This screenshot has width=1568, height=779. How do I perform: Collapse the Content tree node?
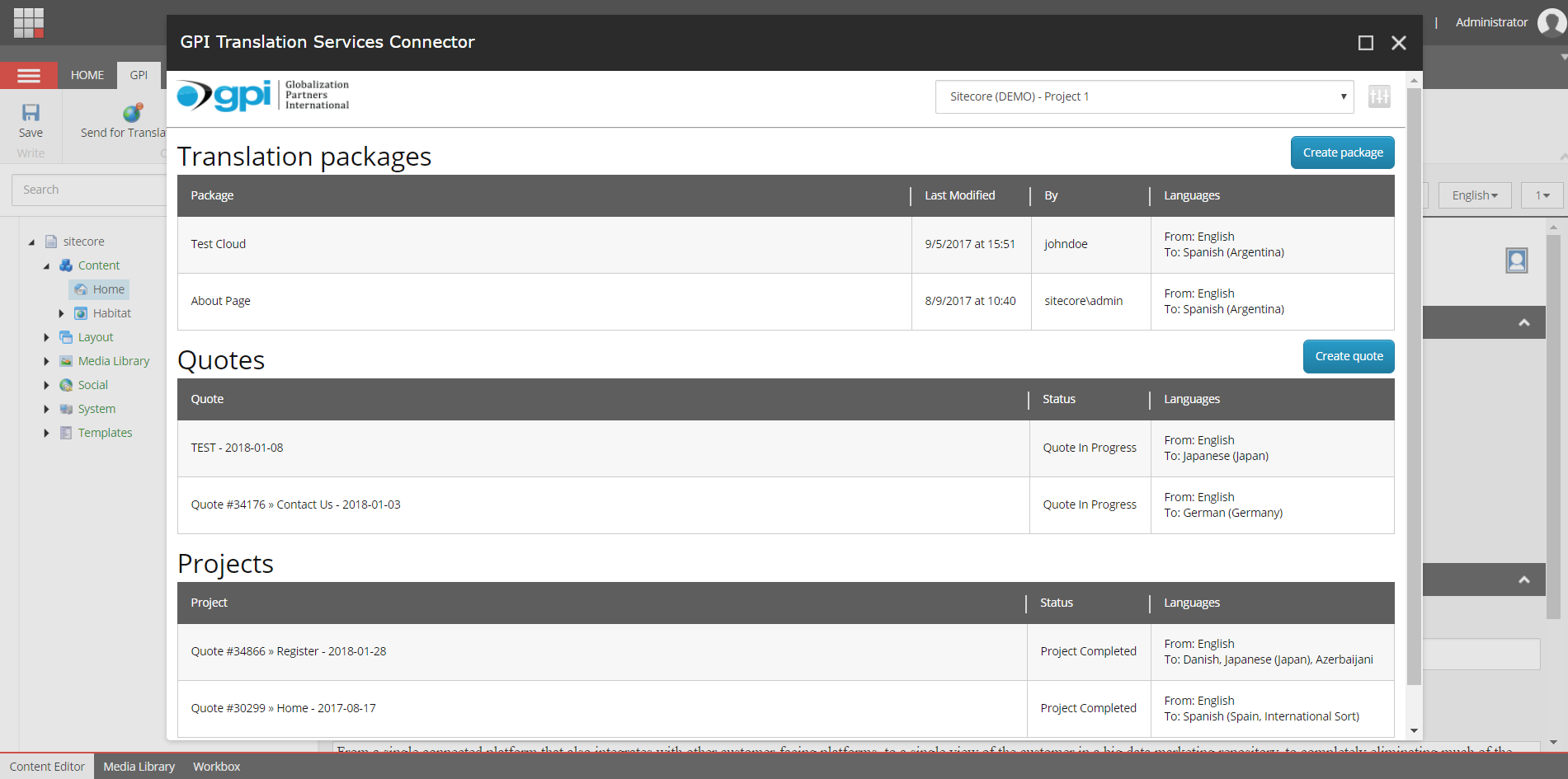pyautogui.click(x=46, y=266)
